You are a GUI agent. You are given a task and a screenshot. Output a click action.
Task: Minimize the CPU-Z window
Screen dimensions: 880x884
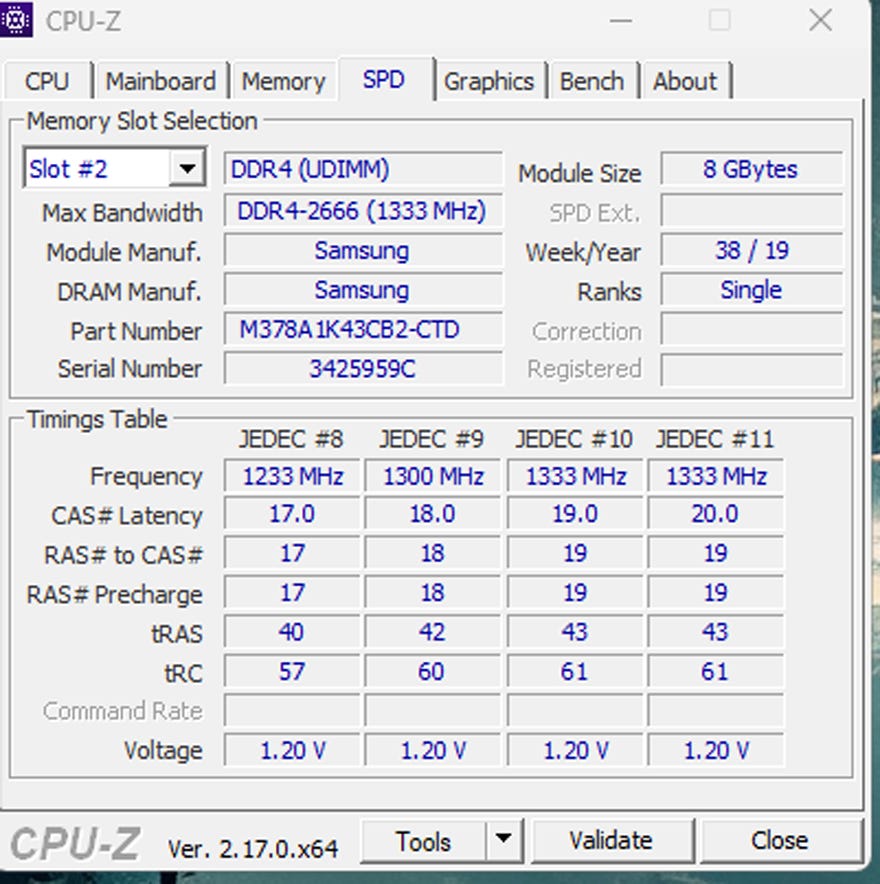(x=621, y=20)
